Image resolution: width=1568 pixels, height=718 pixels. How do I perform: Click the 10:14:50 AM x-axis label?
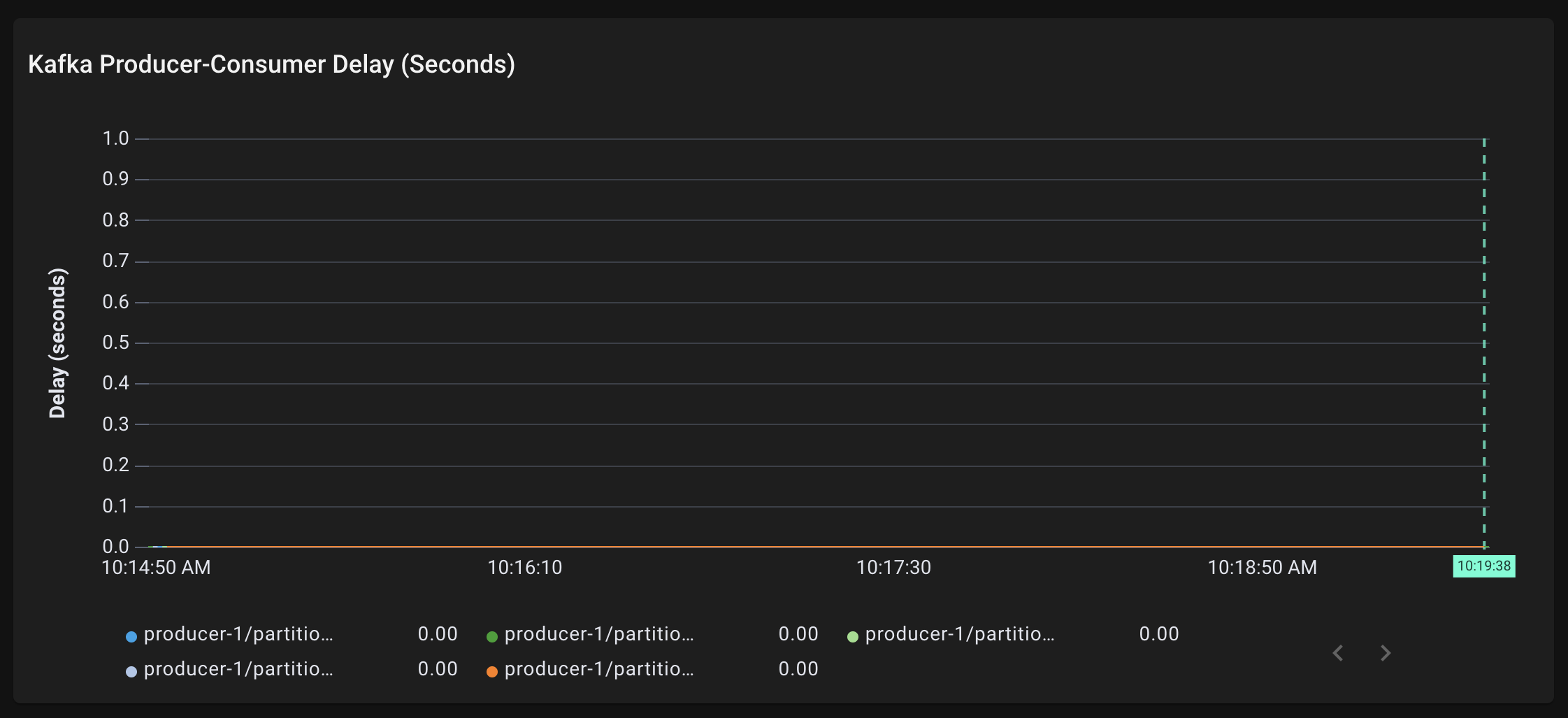[x=156, y=568]
